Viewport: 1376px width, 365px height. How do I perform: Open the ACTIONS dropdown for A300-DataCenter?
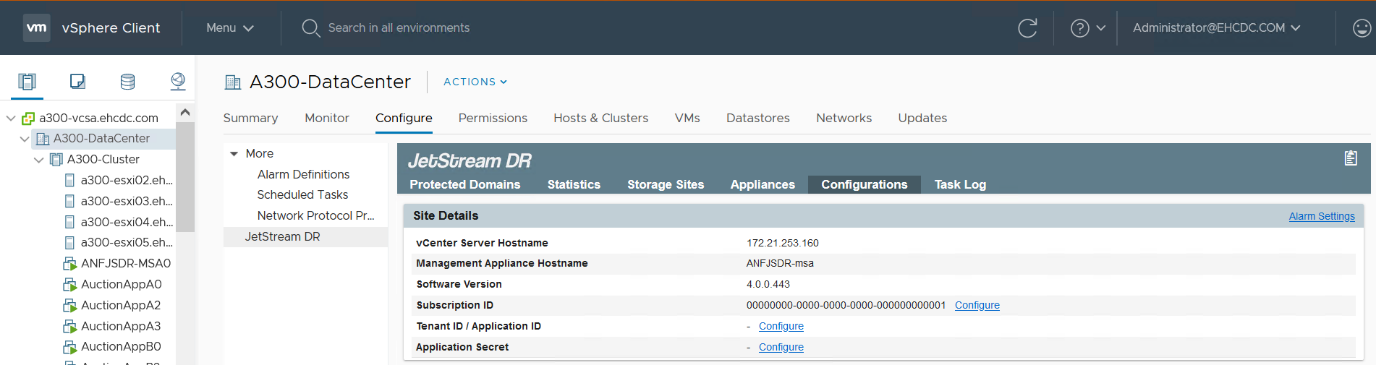coord(475,82)
